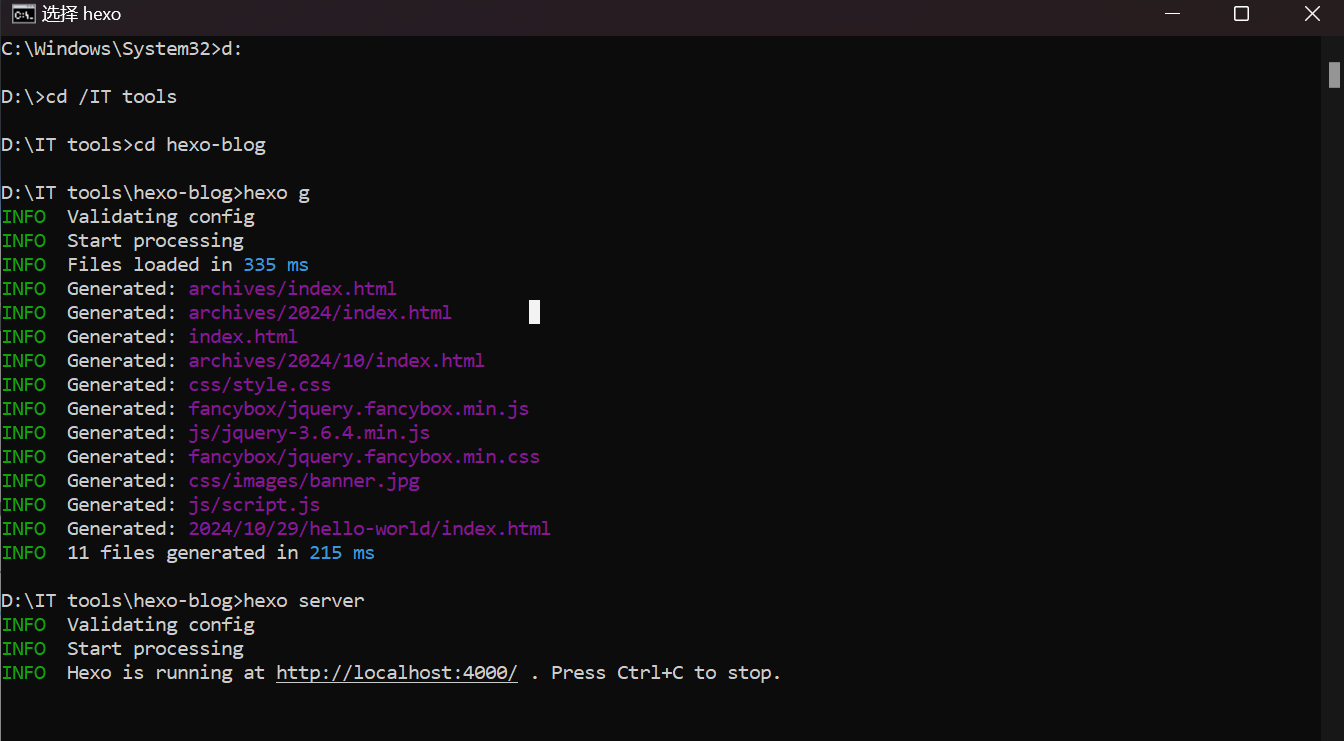Click the white selection cursor block
Screen dimensions: 1344x741
point(534,312)
